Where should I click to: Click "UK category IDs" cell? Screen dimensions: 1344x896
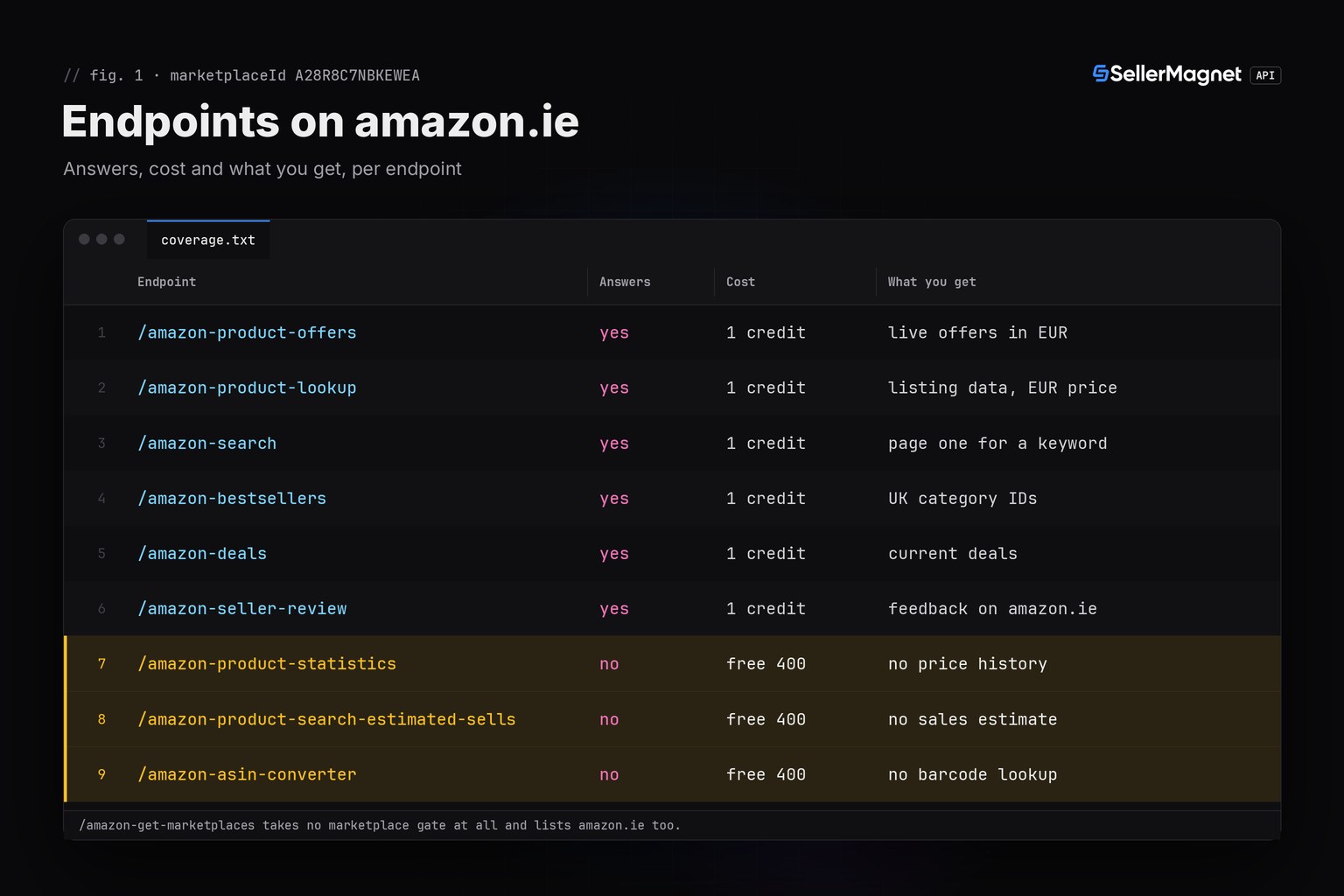(962, 499)
